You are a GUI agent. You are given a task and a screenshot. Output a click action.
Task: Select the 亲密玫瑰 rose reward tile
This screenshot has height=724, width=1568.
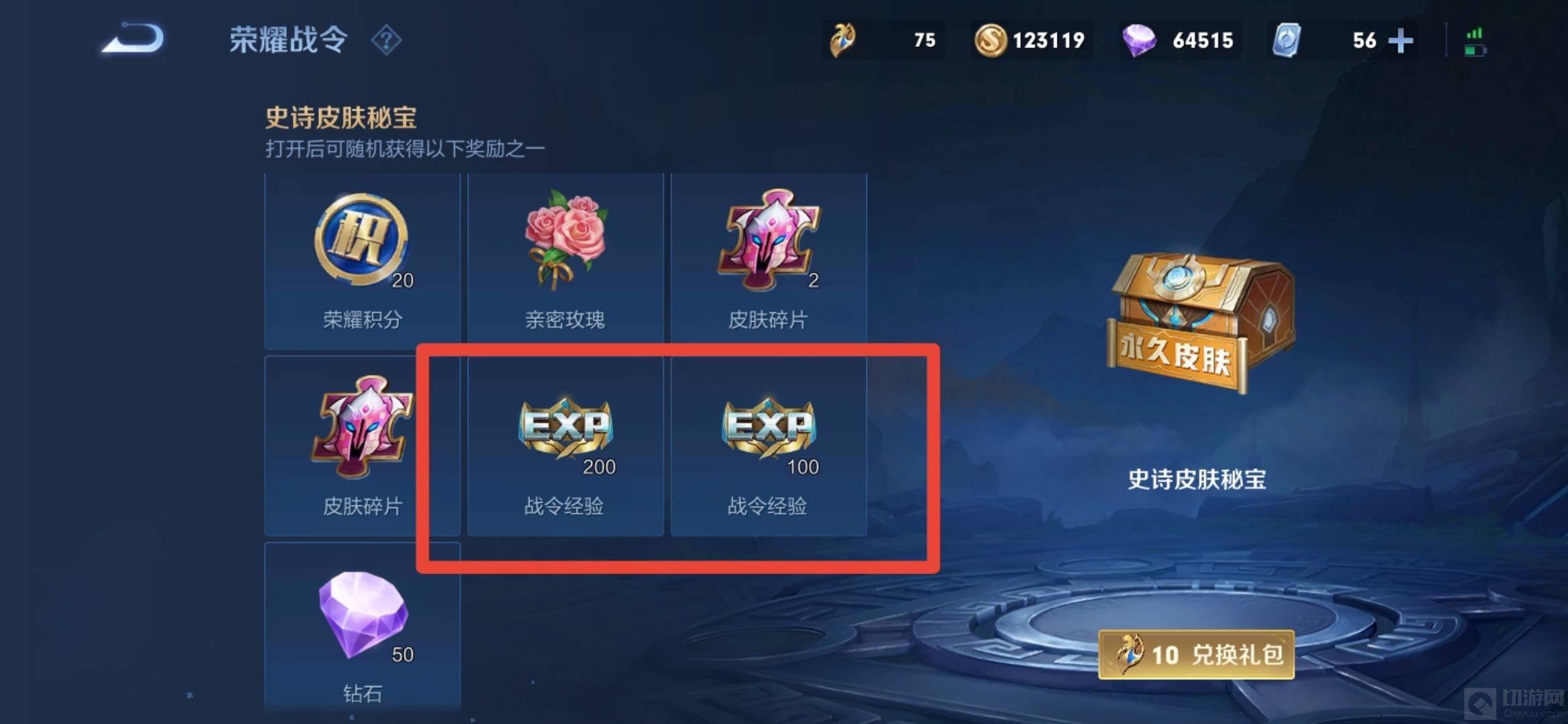tap(566, 261)
